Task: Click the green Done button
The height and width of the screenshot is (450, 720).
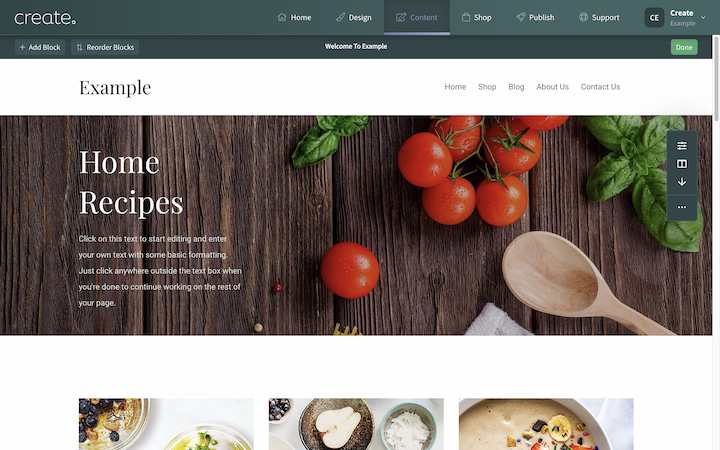Action: [x=684, y=47]
